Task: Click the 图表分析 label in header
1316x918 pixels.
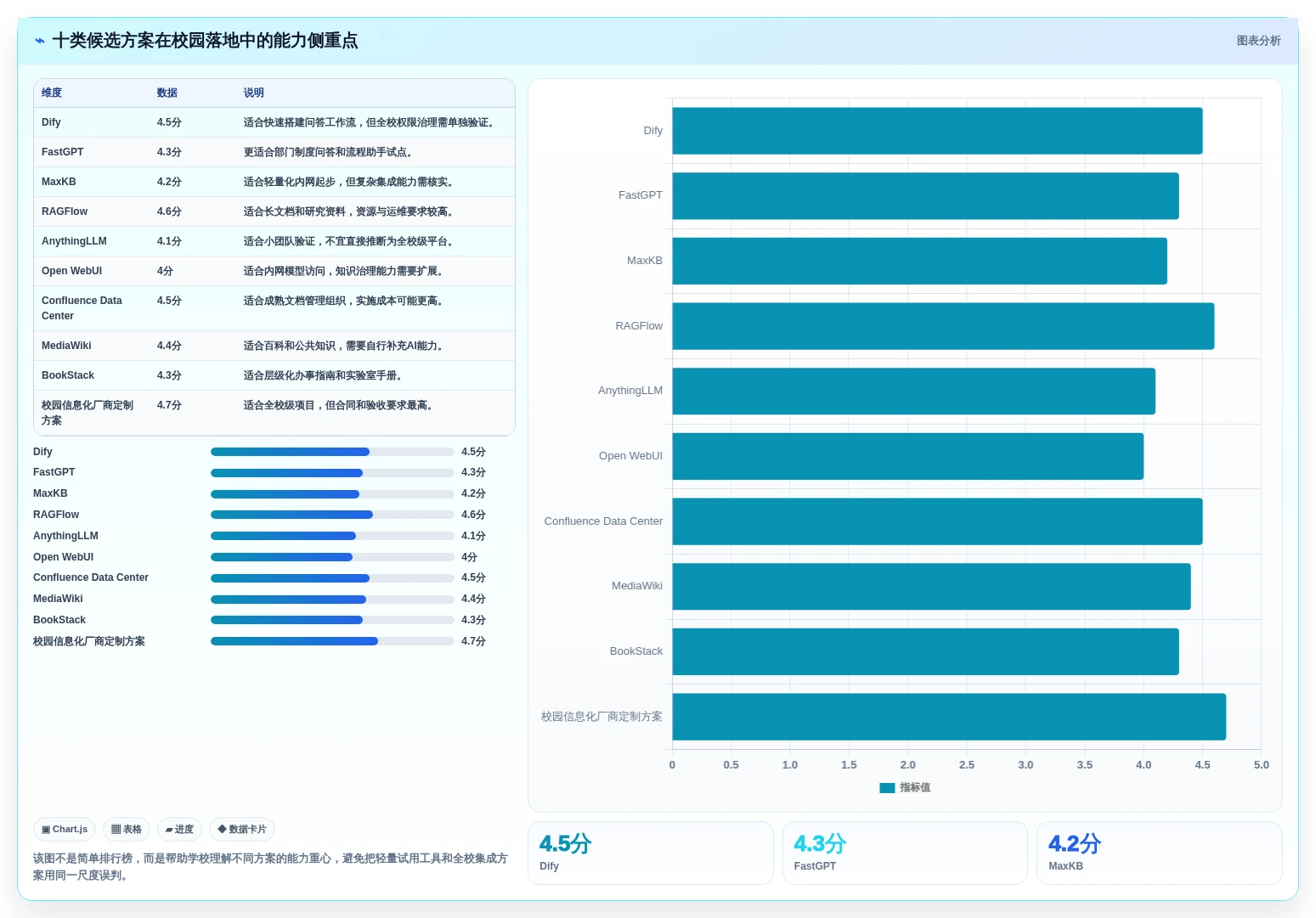Action: pos(1258,41)
